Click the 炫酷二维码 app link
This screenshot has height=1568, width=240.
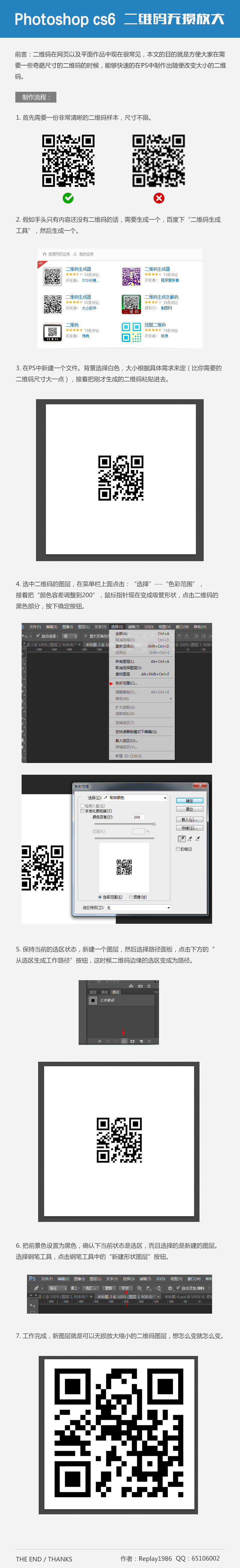pos(155,325)
